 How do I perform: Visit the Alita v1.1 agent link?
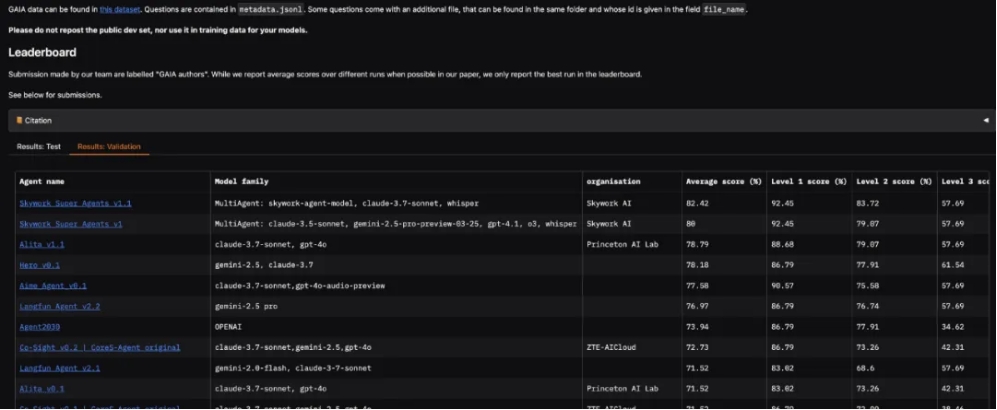point(42,244)
